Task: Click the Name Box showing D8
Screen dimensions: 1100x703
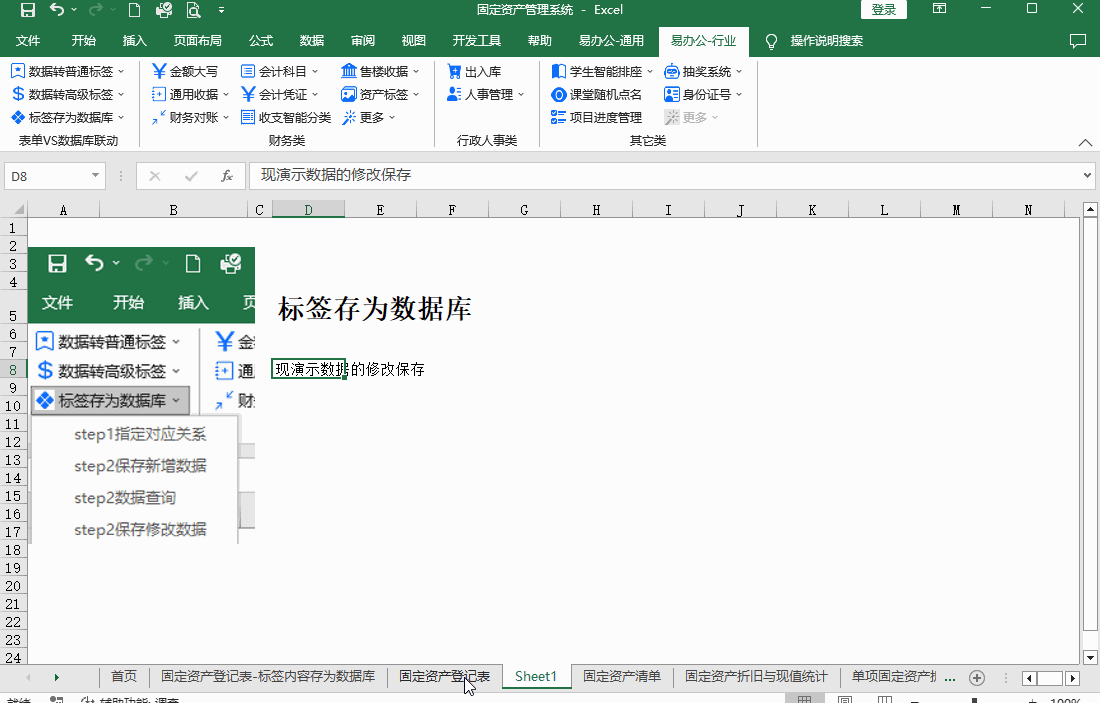Action: (48, 176)
